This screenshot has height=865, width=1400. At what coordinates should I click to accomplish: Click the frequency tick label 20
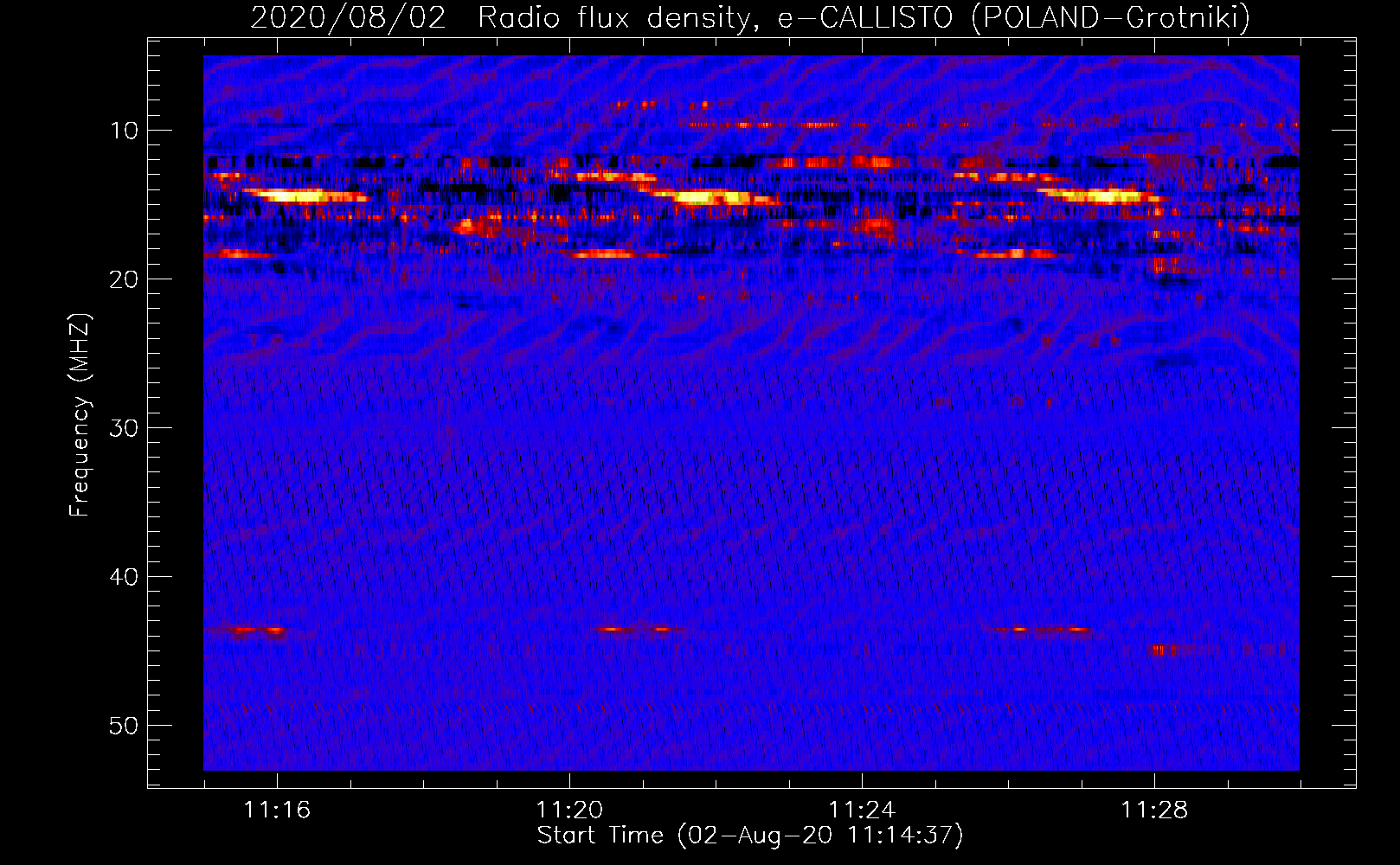click(125, 279)
